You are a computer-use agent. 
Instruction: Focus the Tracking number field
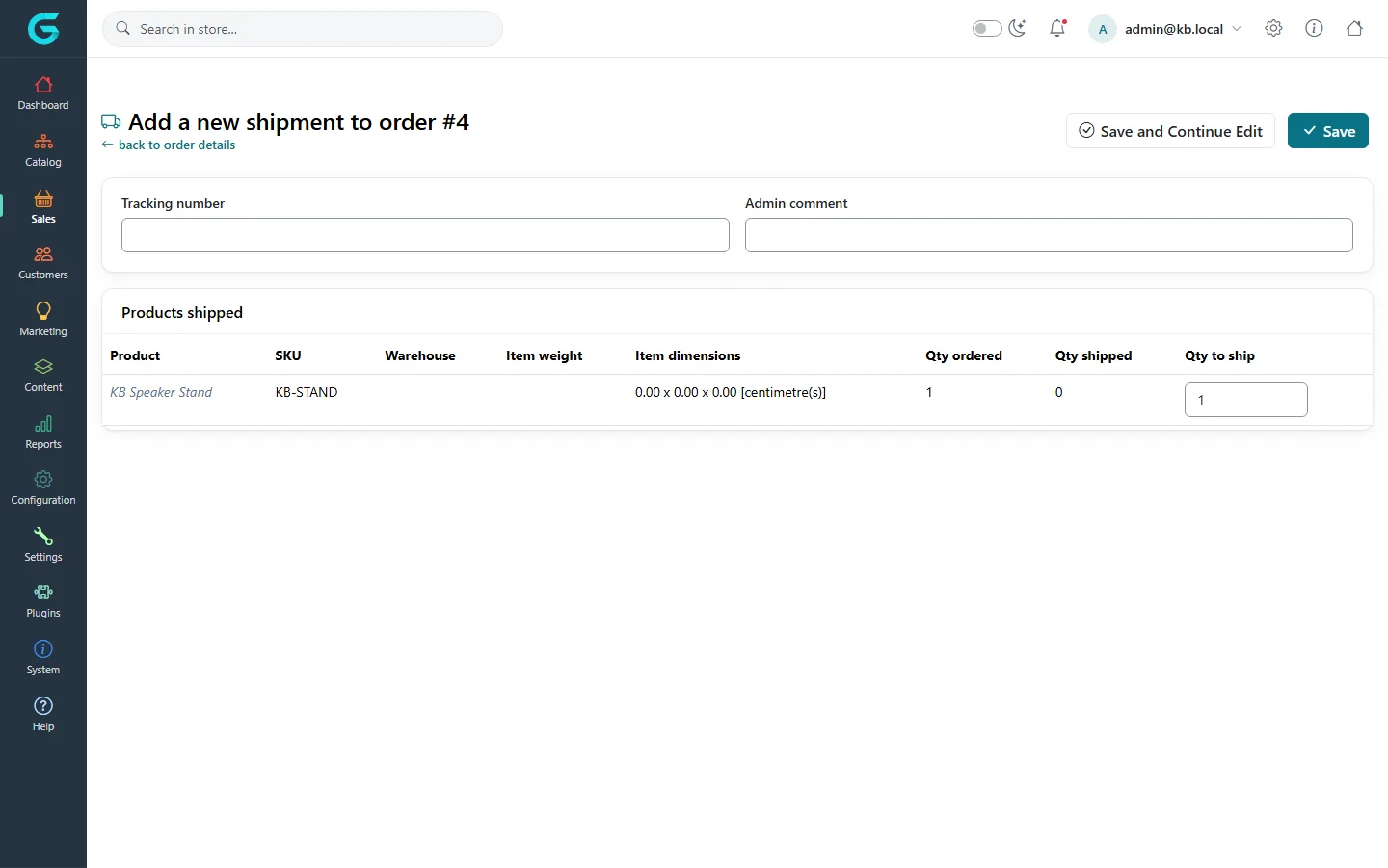(x=425, y=235)
